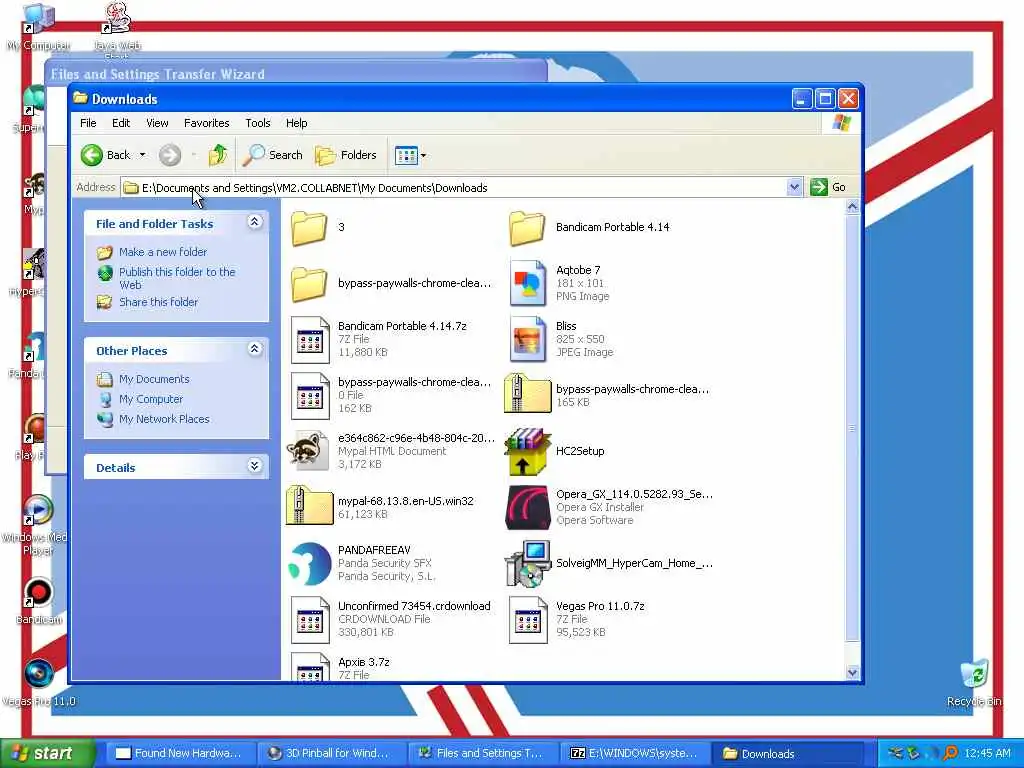
Task: Go to My Documents in Other Places
Action: [154, 379]
